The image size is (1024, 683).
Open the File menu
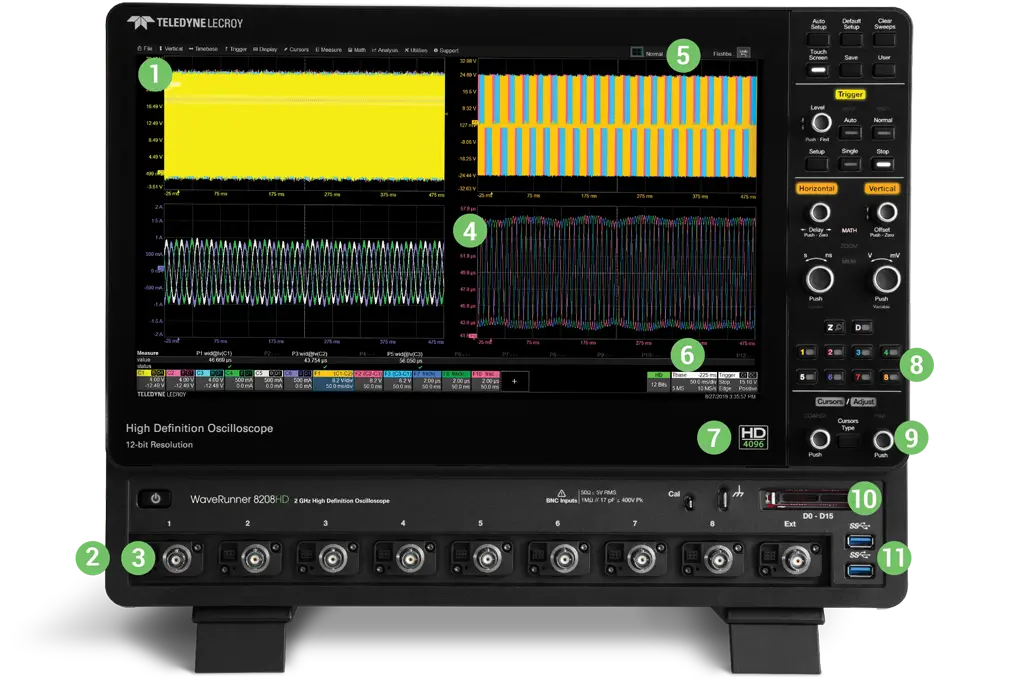click(x=145, y=48)
